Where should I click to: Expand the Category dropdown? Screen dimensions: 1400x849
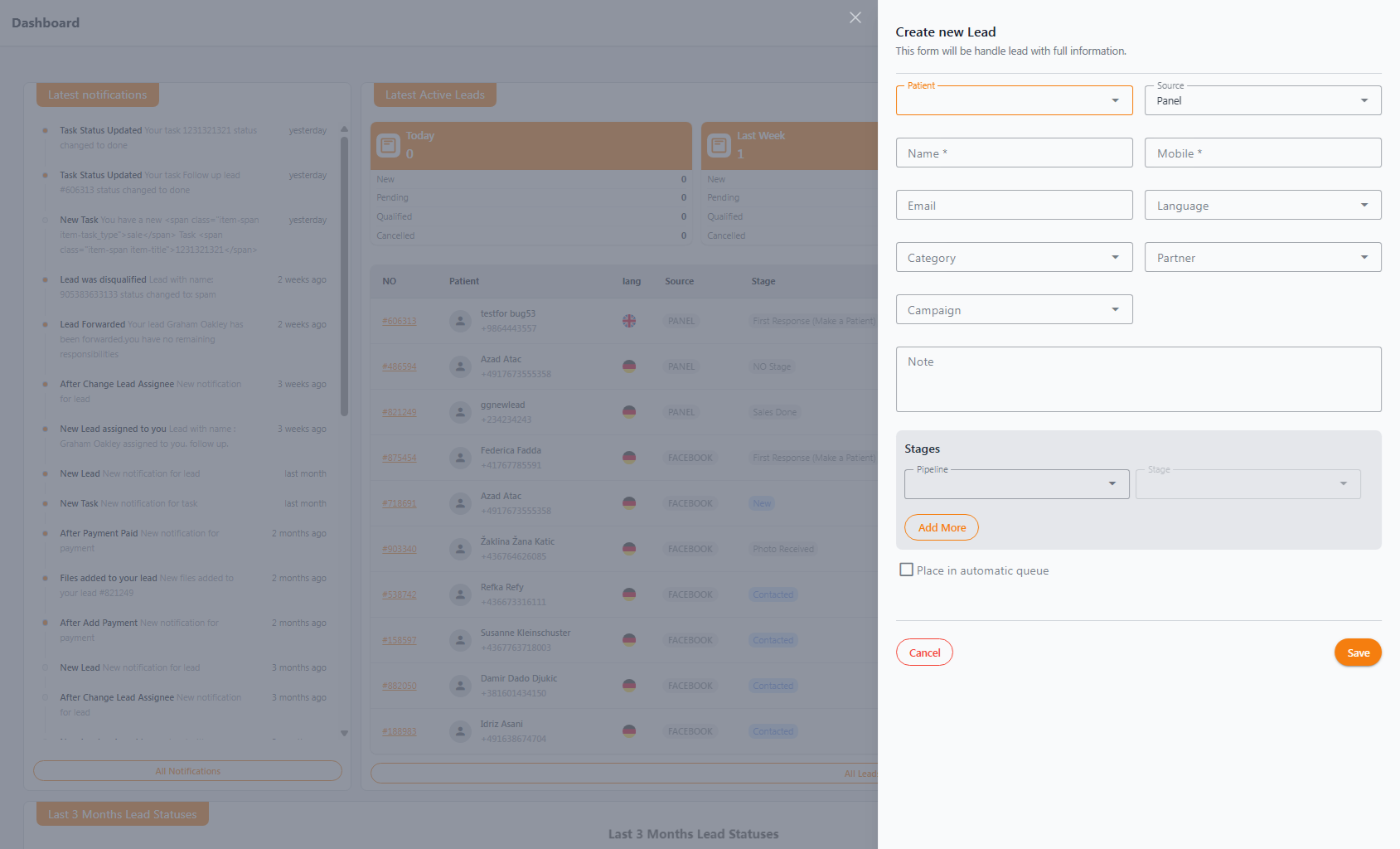point(1014,257)
